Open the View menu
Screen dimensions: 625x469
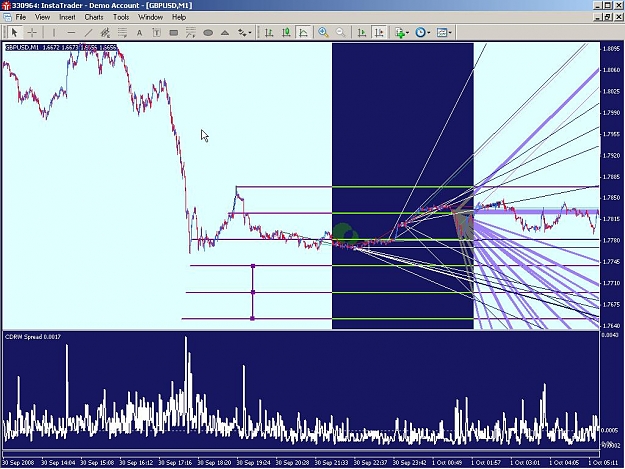click(x=42, y=17)
